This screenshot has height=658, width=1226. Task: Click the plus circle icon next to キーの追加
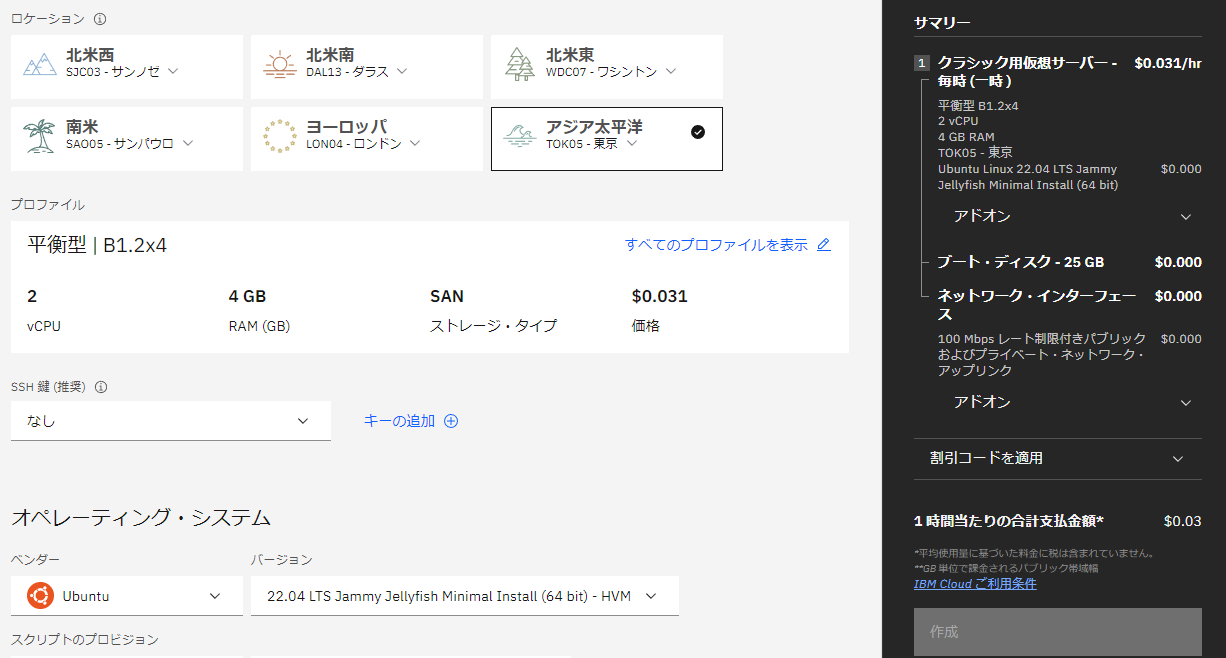[x=451, y=421]
